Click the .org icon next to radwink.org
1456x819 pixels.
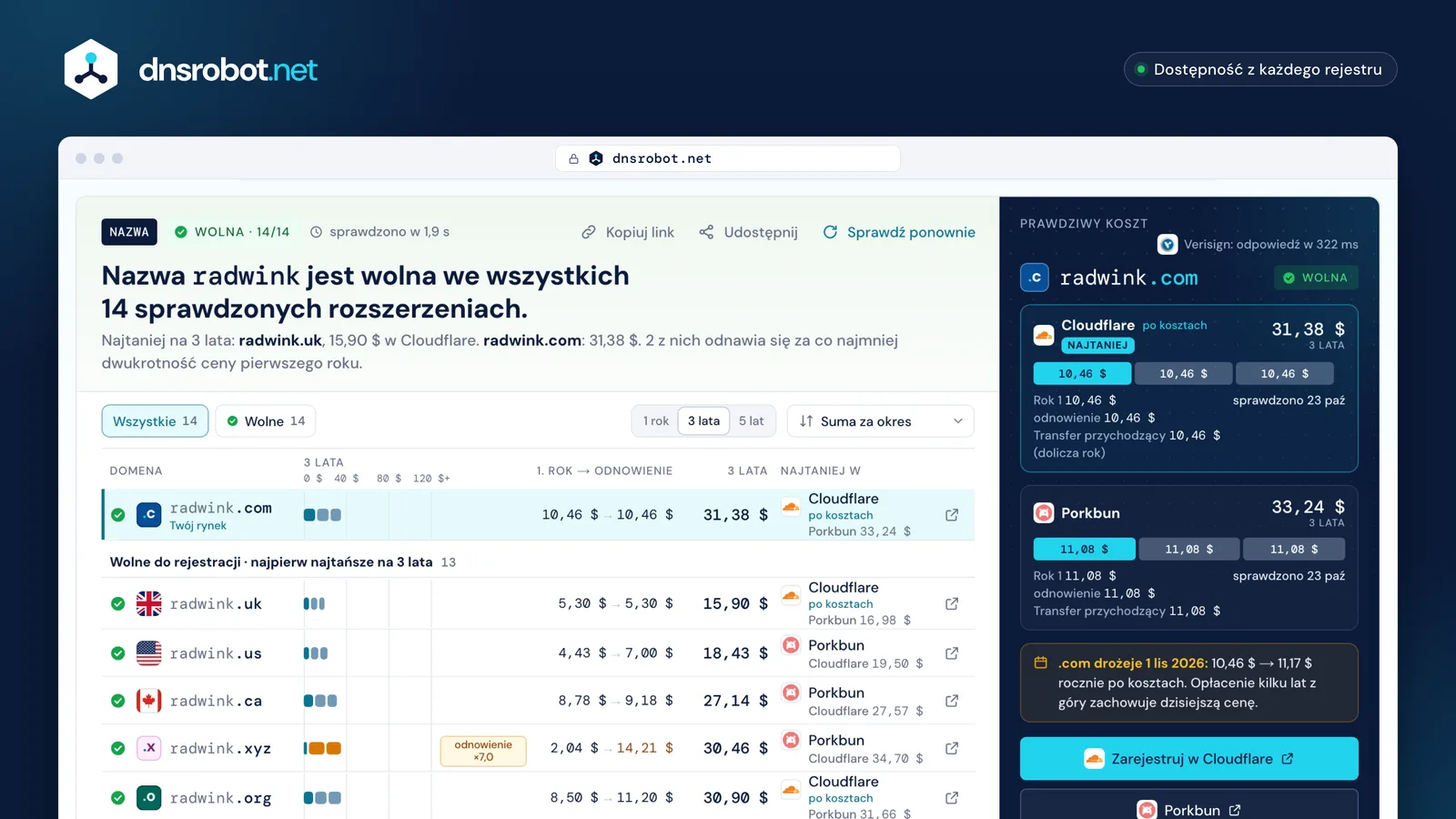tap(149, 798)
